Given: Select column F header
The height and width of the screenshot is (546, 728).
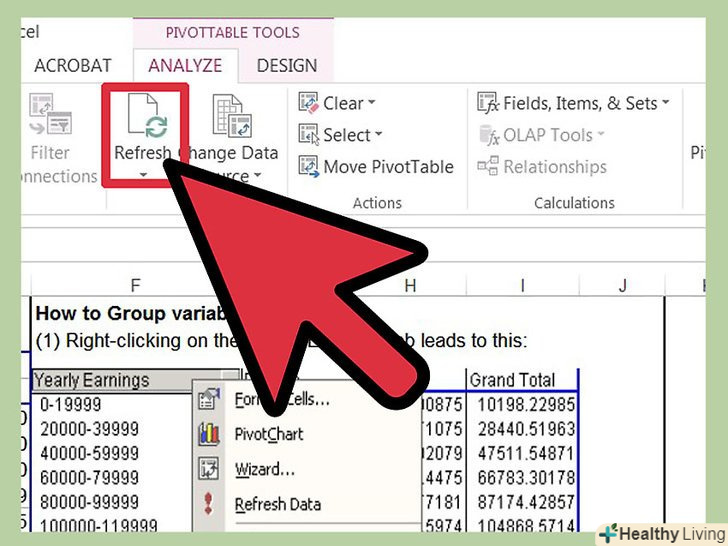Looking at the screenshot, I should pyautogui.click(x=135, y=285).
